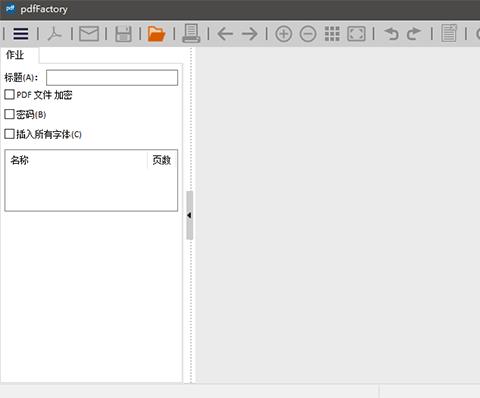Zoom out with the minus circle icon
The image size is (480, 398).
(x=308, y=34)
